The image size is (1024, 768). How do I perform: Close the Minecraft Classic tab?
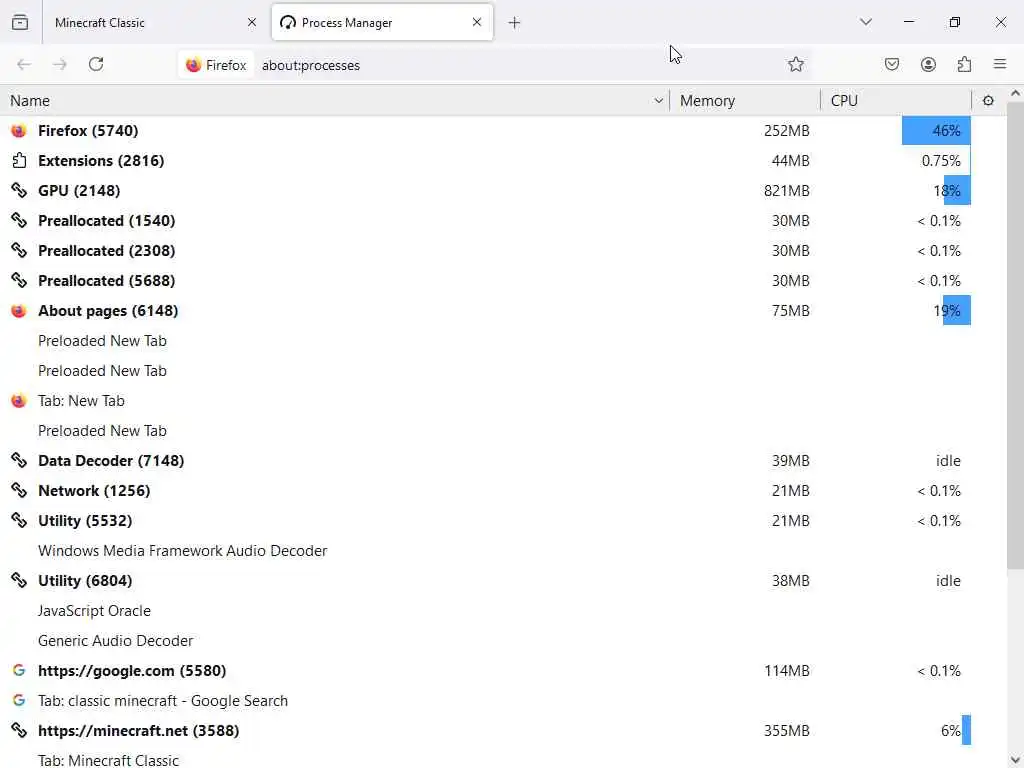[x=252, y=22]
